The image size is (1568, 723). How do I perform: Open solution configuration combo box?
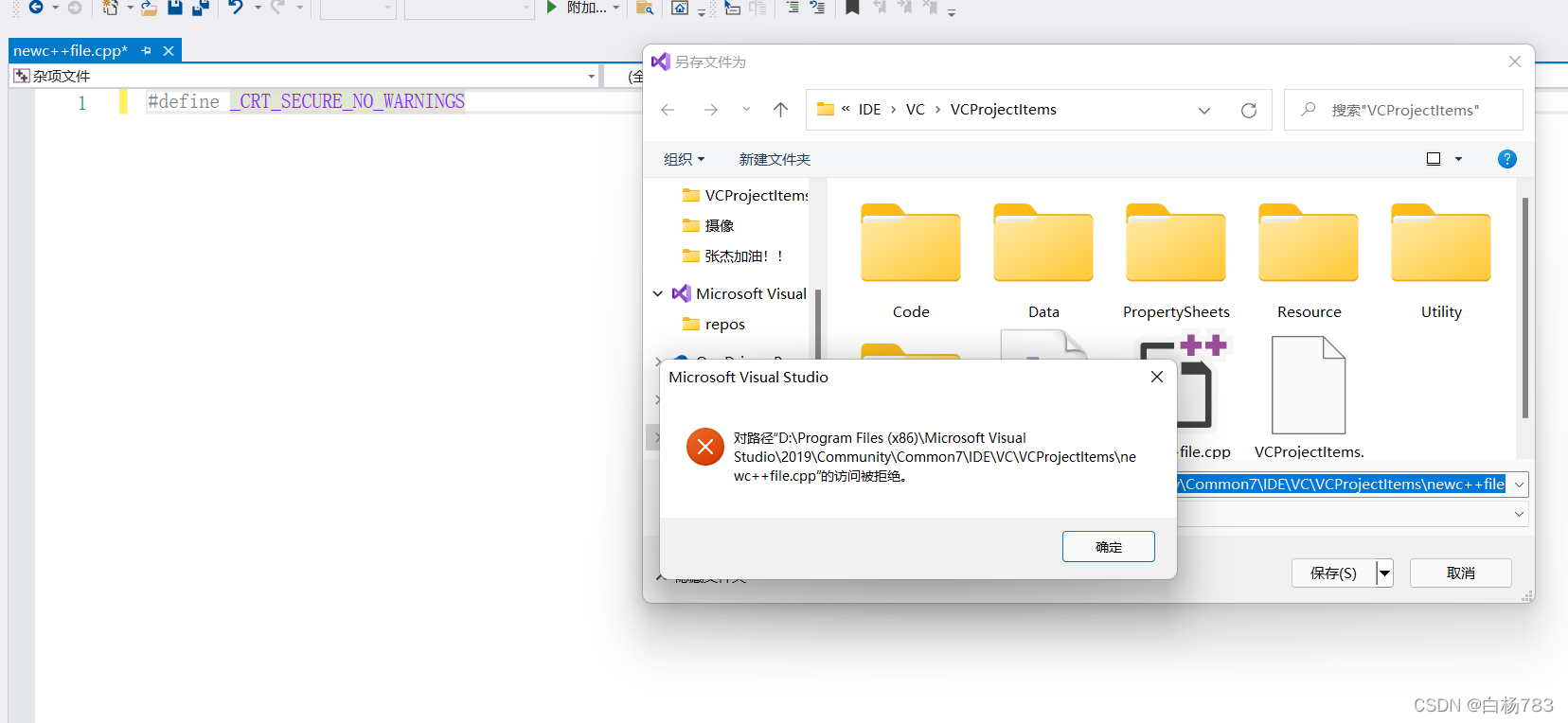pyautogui.click(x=358, y=9)
